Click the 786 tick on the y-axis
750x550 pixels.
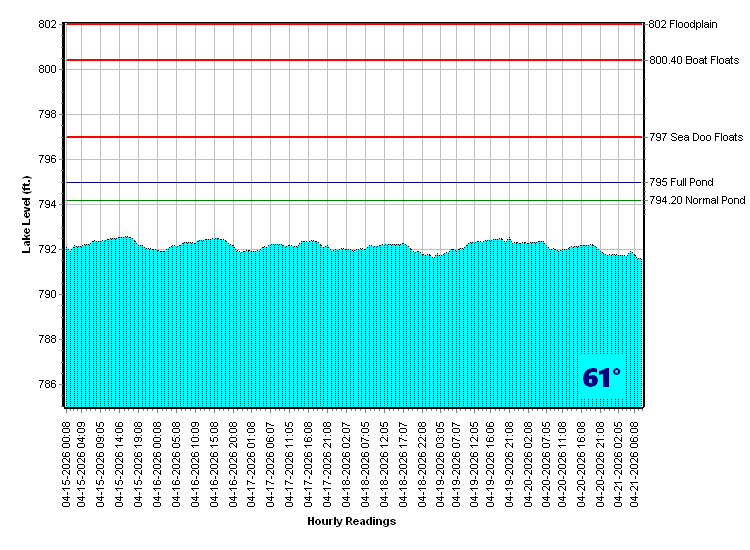point(49,385)
